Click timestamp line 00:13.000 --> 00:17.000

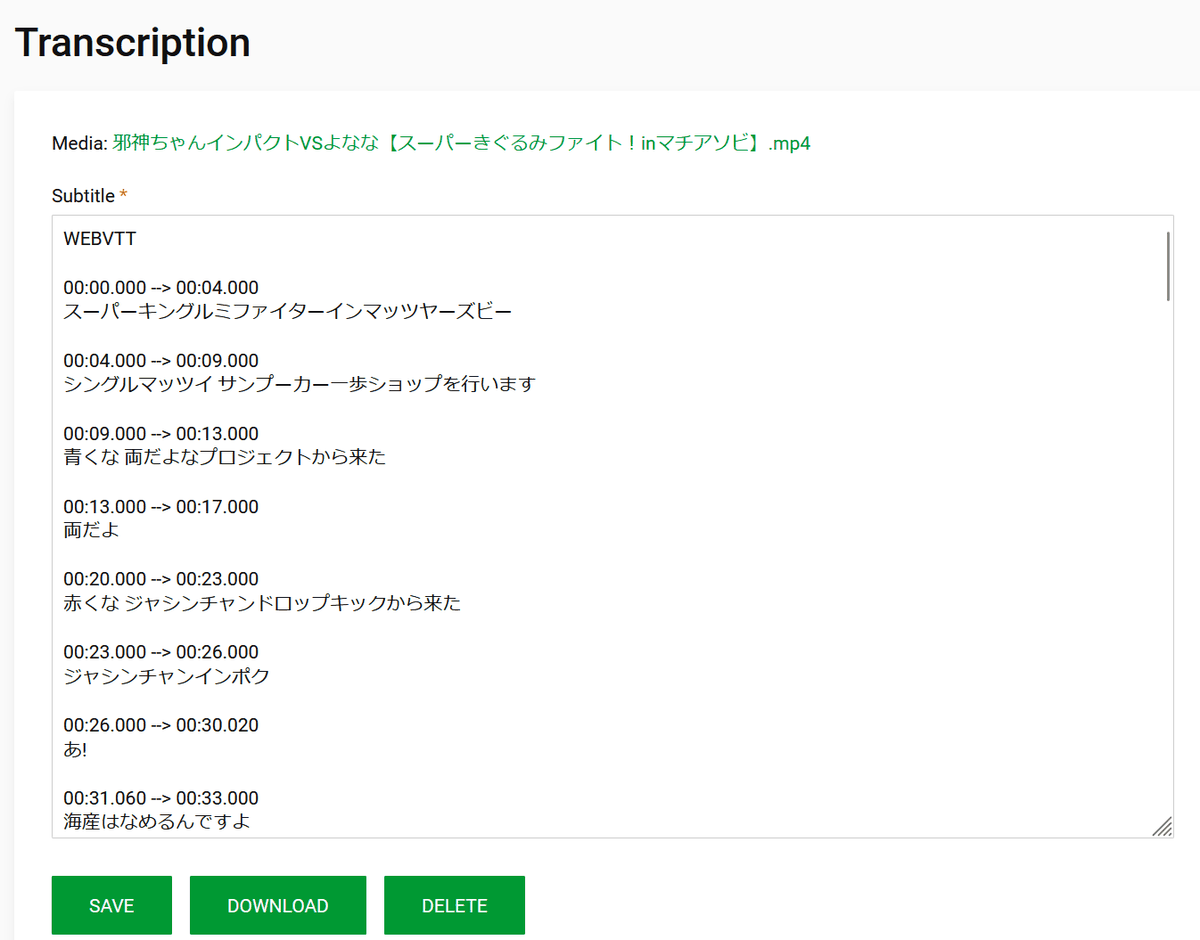161,507
